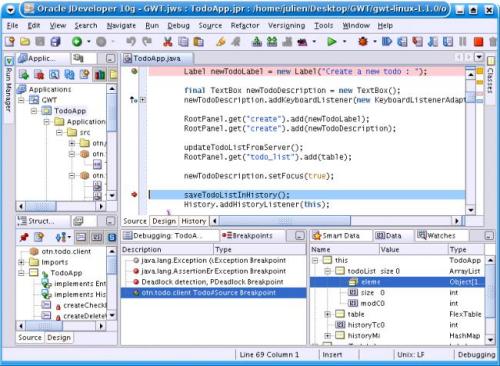Click the Save All toolbar icon
The image size is (500, 366).
coord(55,42)
